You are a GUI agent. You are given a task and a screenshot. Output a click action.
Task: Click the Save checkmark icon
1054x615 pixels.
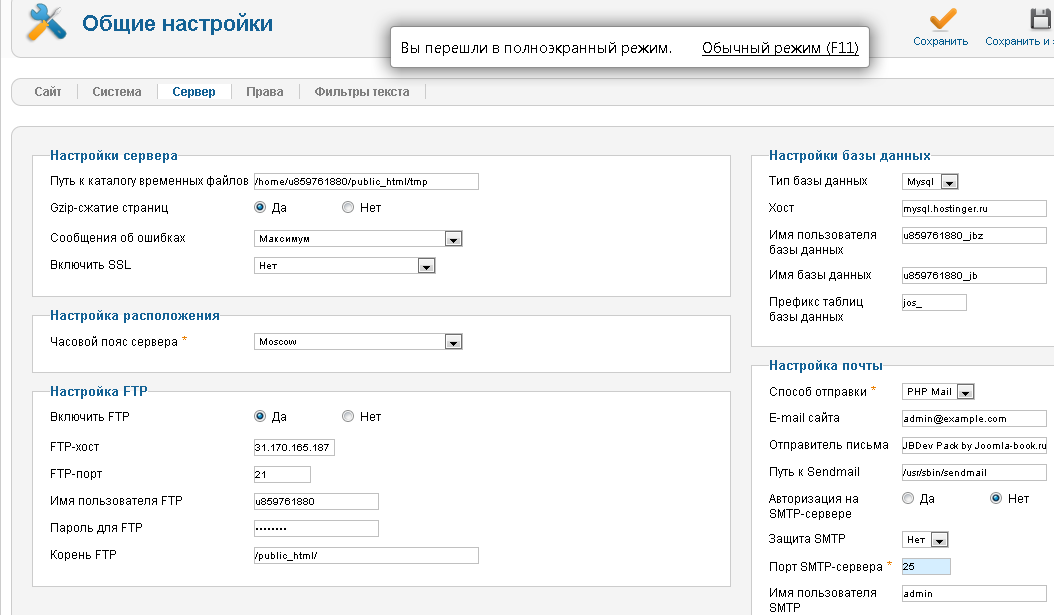pos(941,20)
